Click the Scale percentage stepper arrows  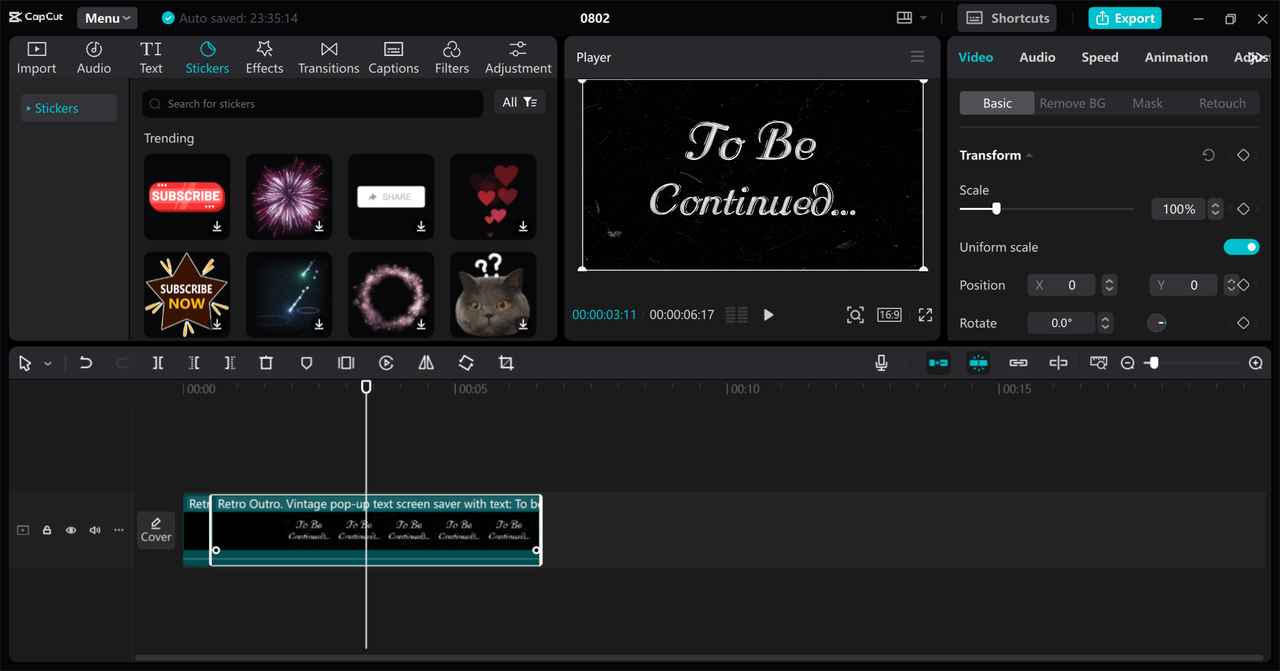[1215, 209]
